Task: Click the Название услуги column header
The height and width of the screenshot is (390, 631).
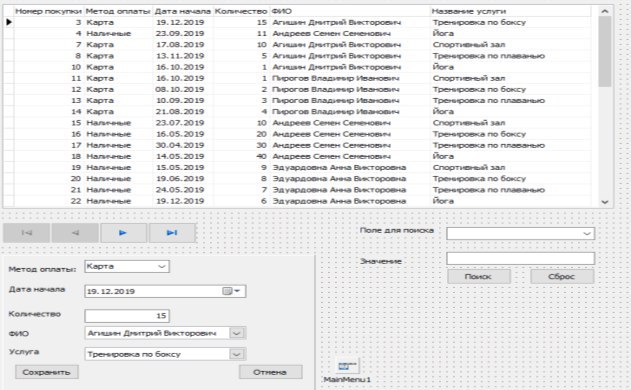Action: pos(511,11)
